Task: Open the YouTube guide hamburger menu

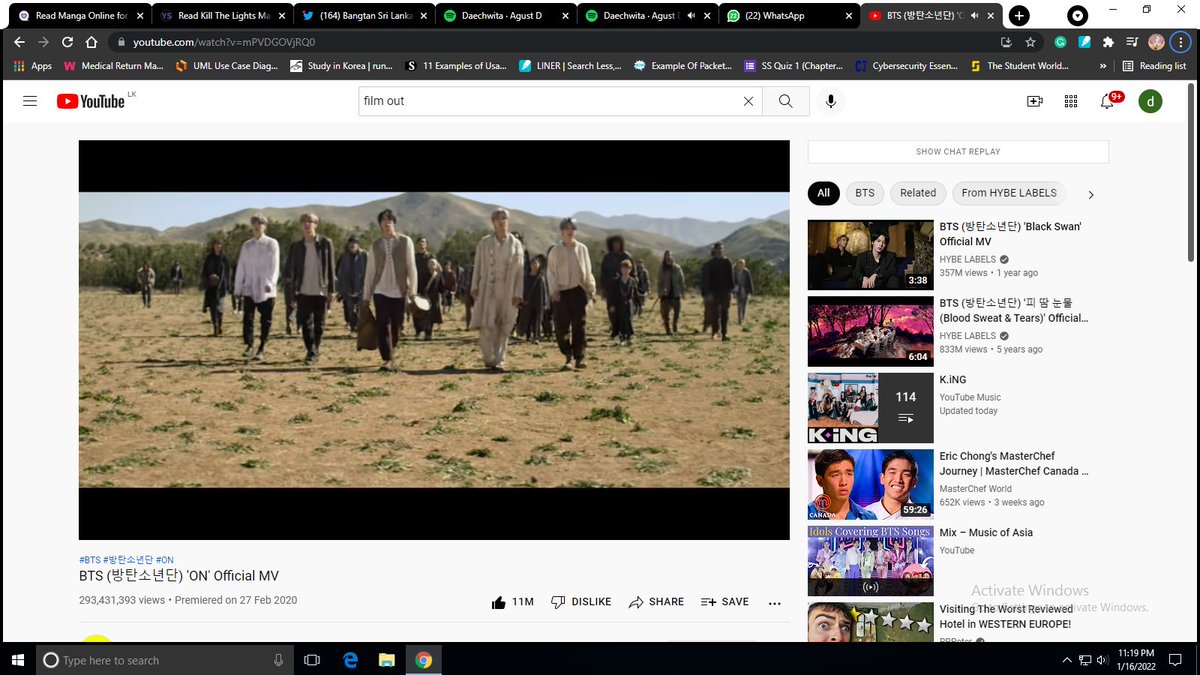Action: [30, 101]
